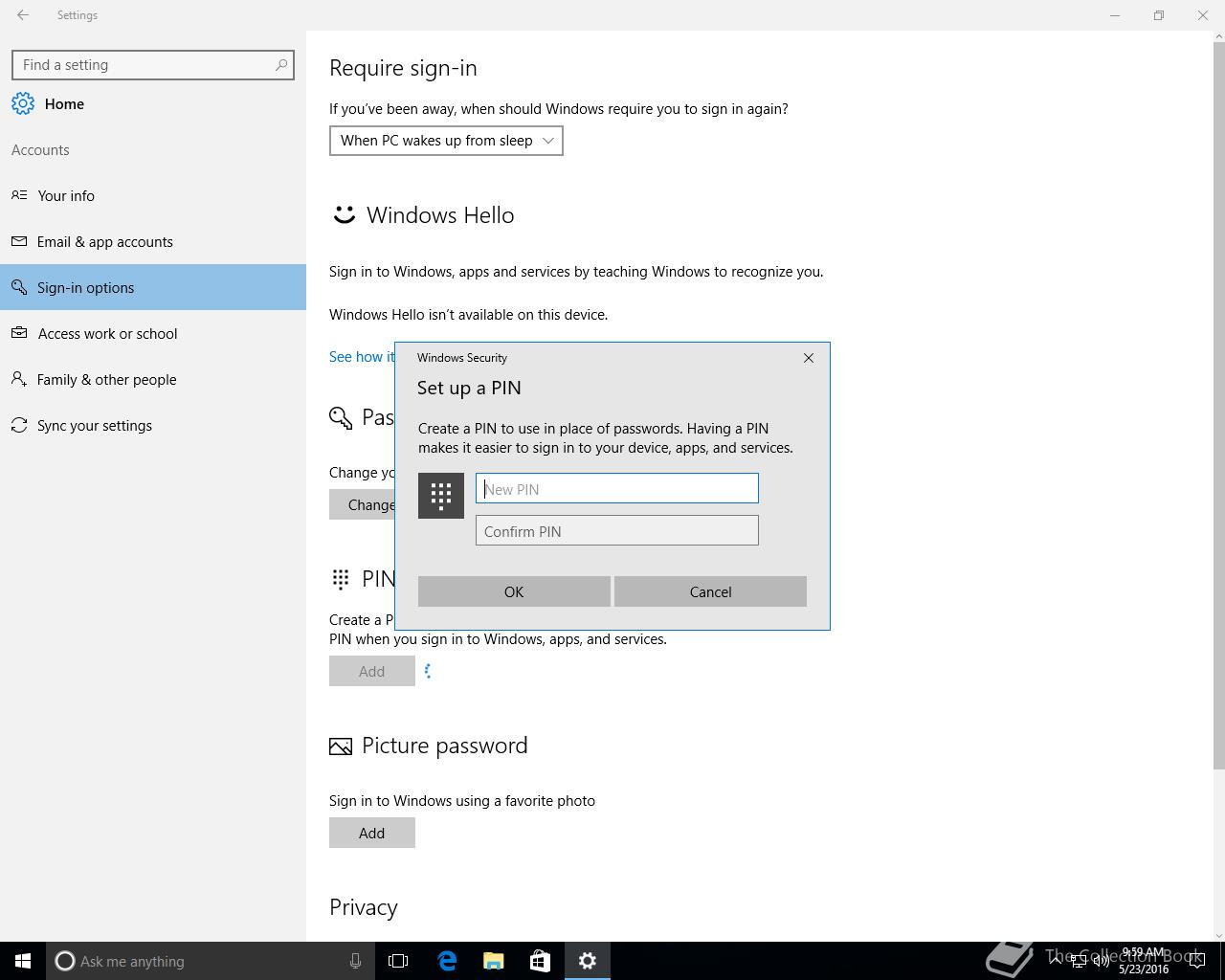This screenshot has height=980, width=1225.
Task: Click the Change password button
Action: pos(363,504)
